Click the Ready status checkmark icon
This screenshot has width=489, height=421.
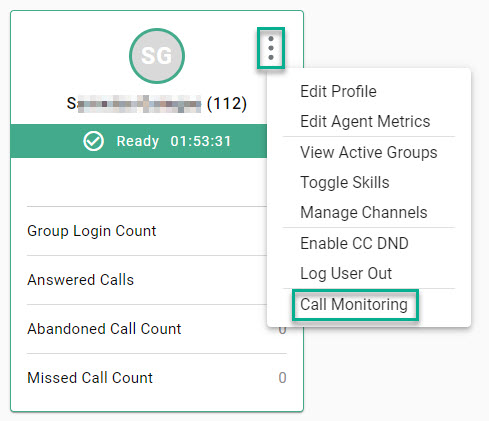click(93, 141)
